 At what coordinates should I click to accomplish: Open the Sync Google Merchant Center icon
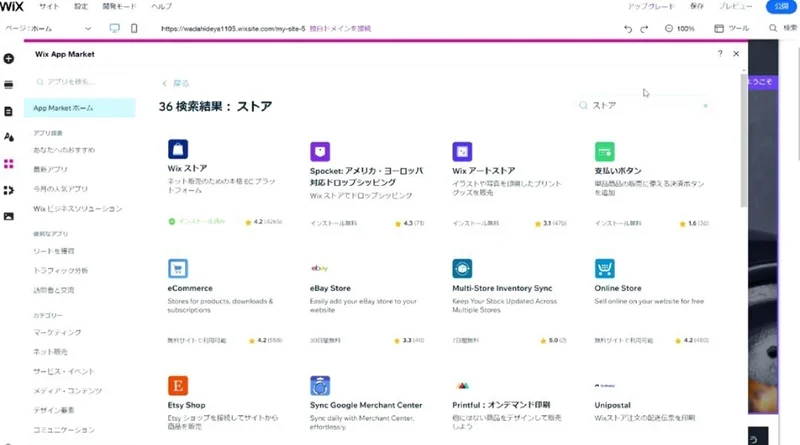[x=320, y=386]
